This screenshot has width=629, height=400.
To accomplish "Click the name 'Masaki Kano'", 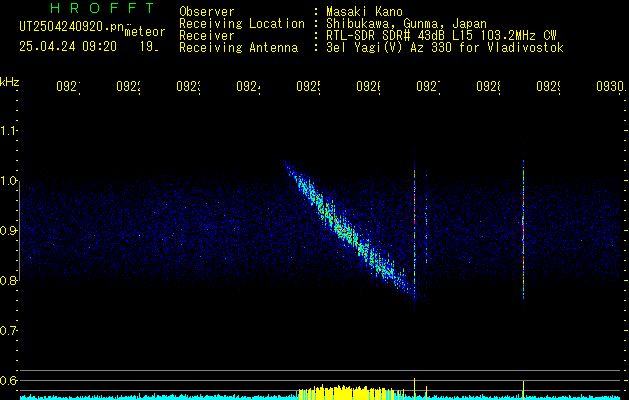I will tap(364, 12).
